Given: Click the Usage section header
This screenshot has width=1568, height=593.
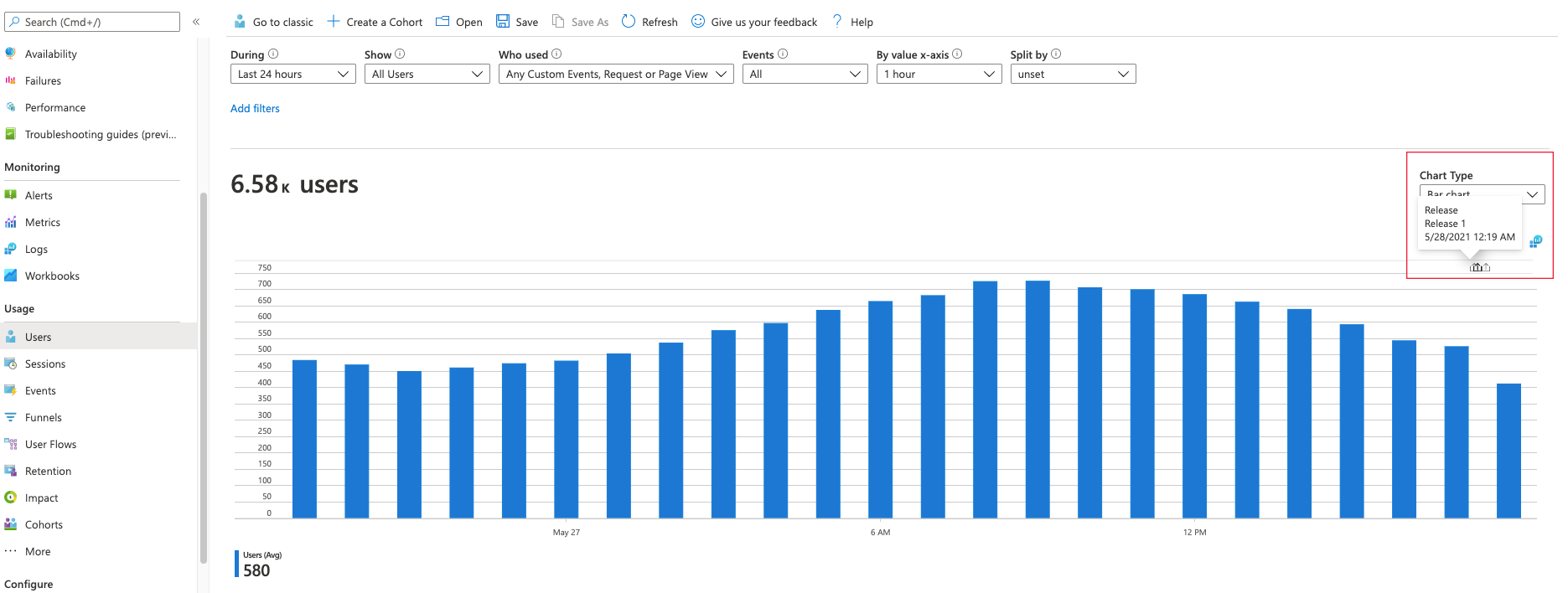Looking at the screenshot, I should coord(19,308).
